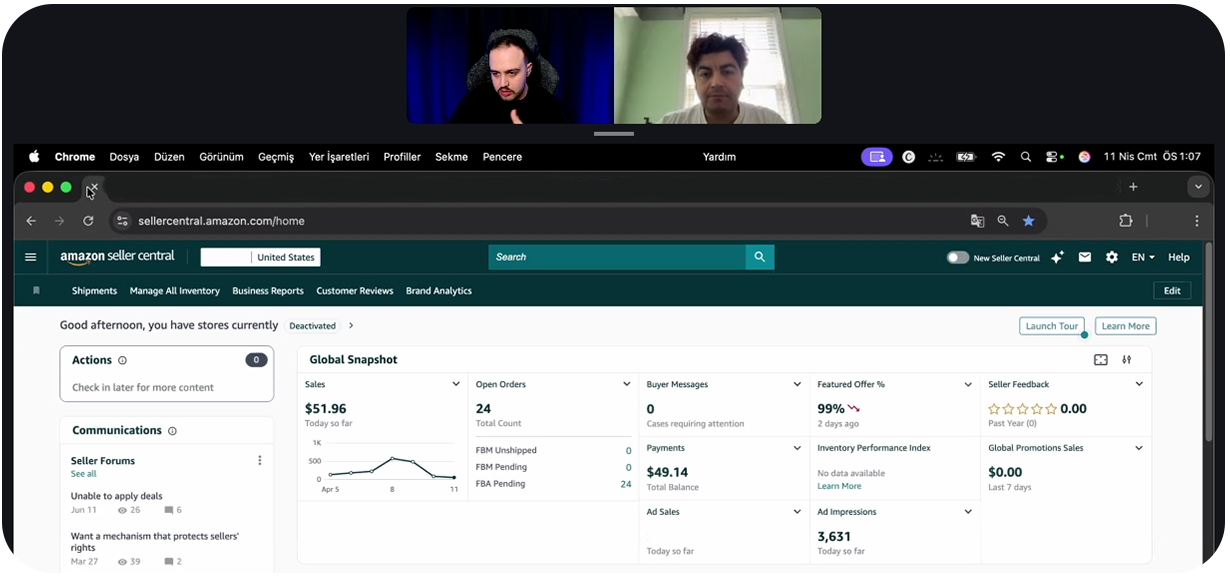
Task: Click the Edit button
Action: pos(1172,291)
